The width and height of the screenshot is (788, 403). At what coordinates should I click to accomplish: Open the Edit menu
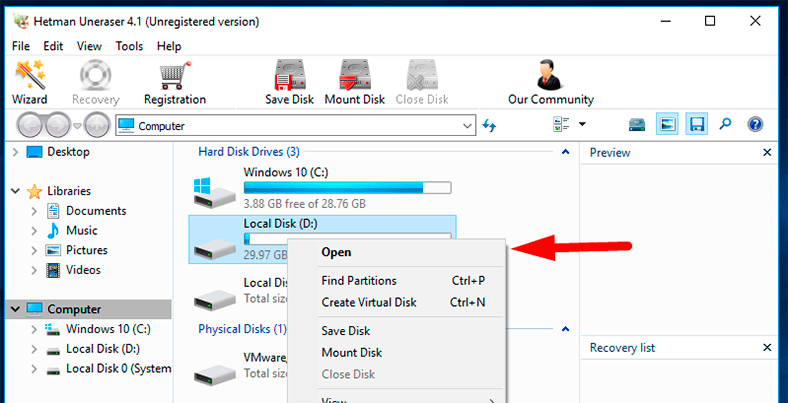pyautogui.click(x=53, y=46)
